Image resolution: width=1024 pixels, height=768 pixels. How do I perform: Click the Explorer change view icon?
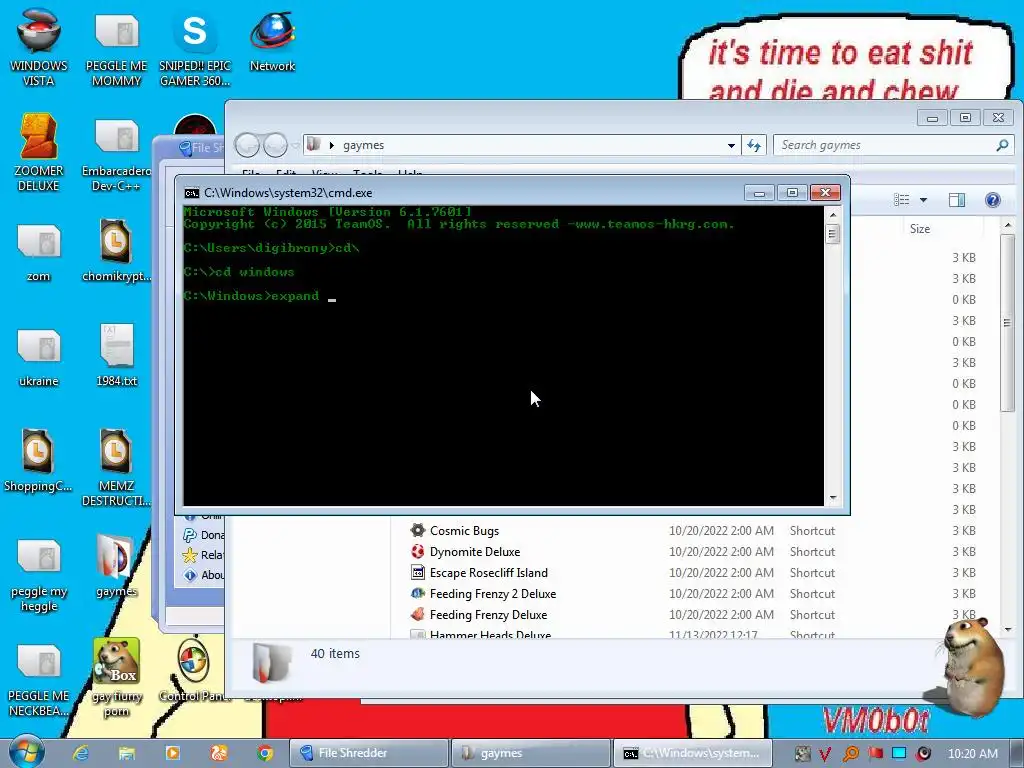(902, 200)
